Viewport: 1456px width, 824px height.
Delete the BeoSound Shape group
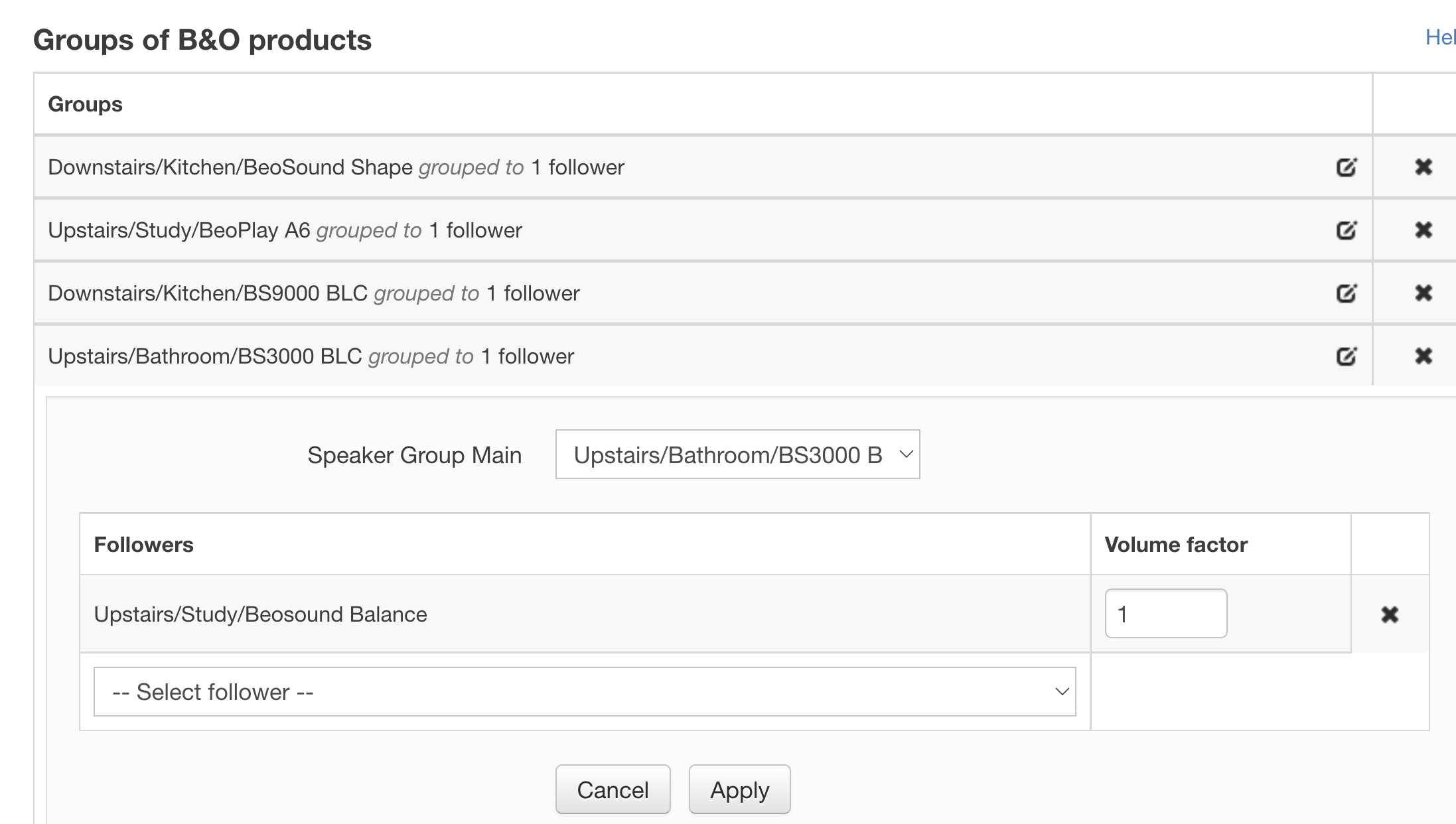point(1423,167)
